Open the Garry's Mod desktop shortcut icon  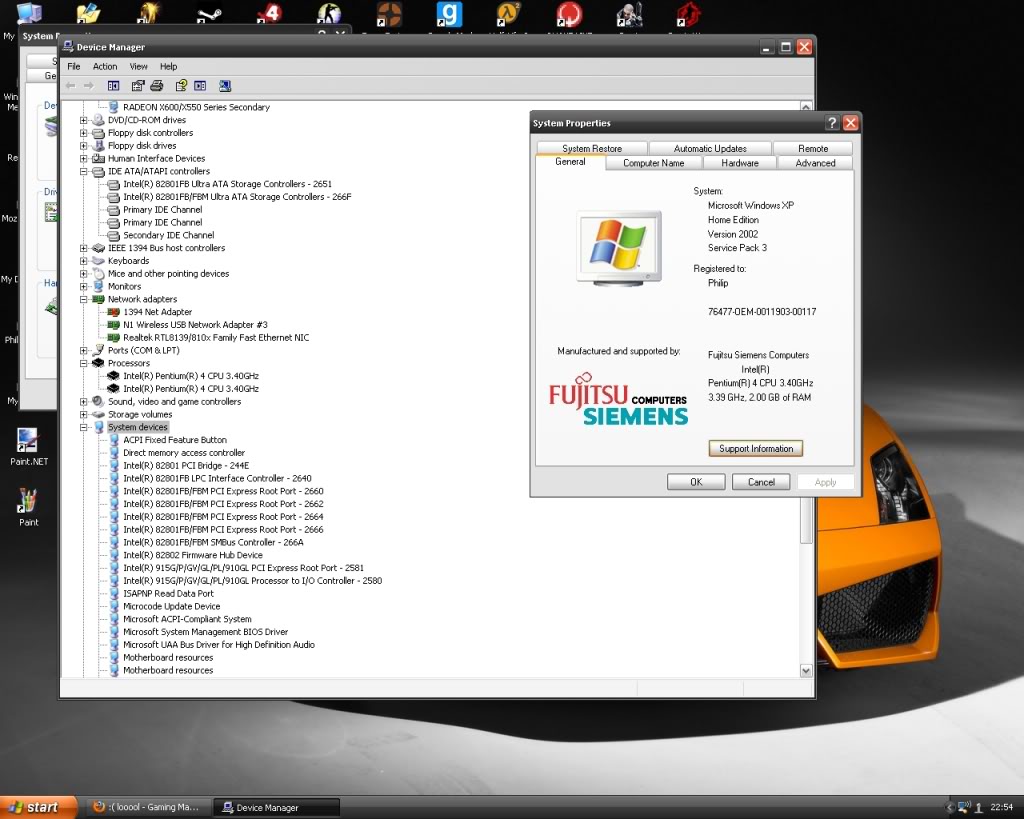pyautogui.click(x=449, y=14)
